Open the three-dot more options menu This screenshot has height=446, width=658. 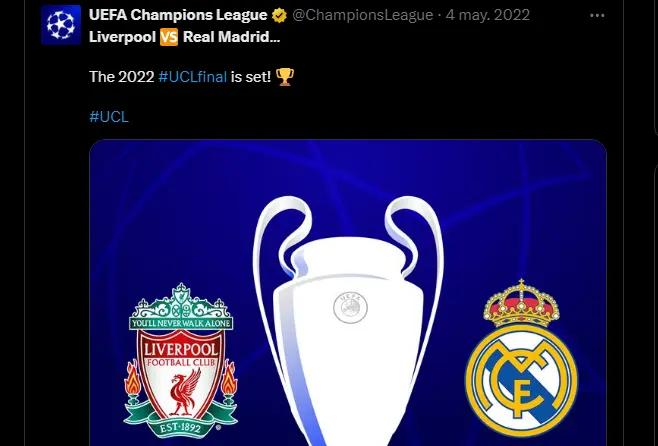(597, 16)
